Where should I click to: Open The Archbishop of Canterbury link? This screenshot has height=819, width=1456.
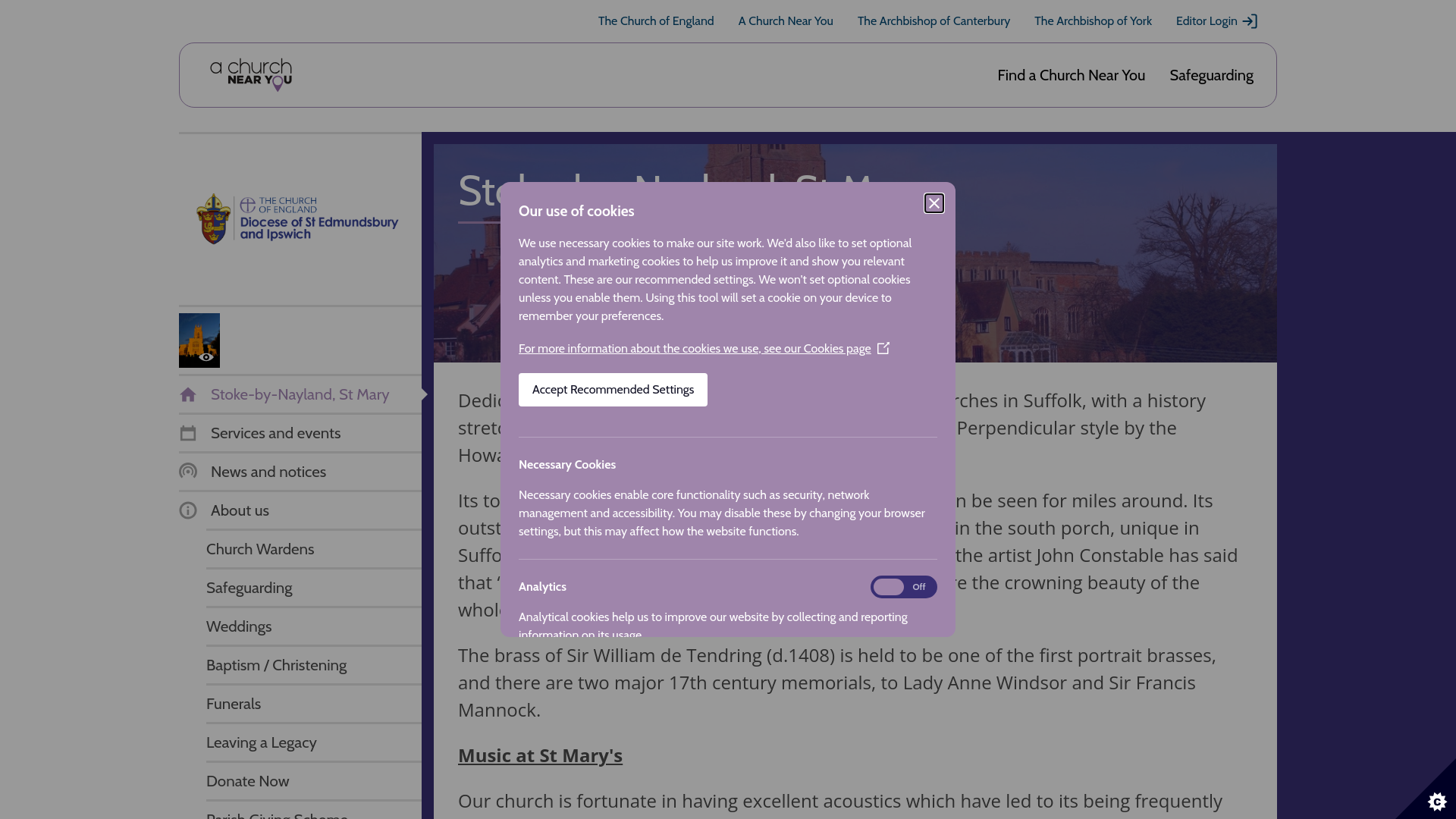click(x=934, y=21)
